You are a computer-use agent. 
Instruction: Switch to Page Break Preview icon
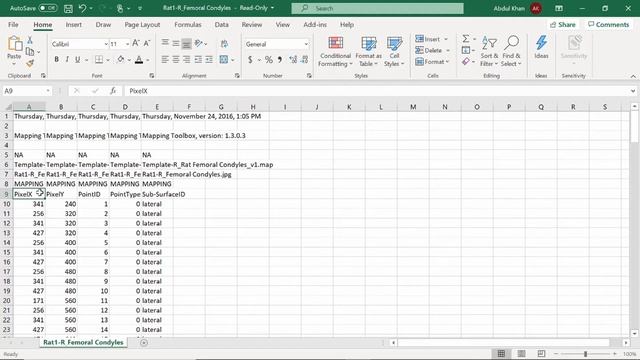tap(541, 353)
